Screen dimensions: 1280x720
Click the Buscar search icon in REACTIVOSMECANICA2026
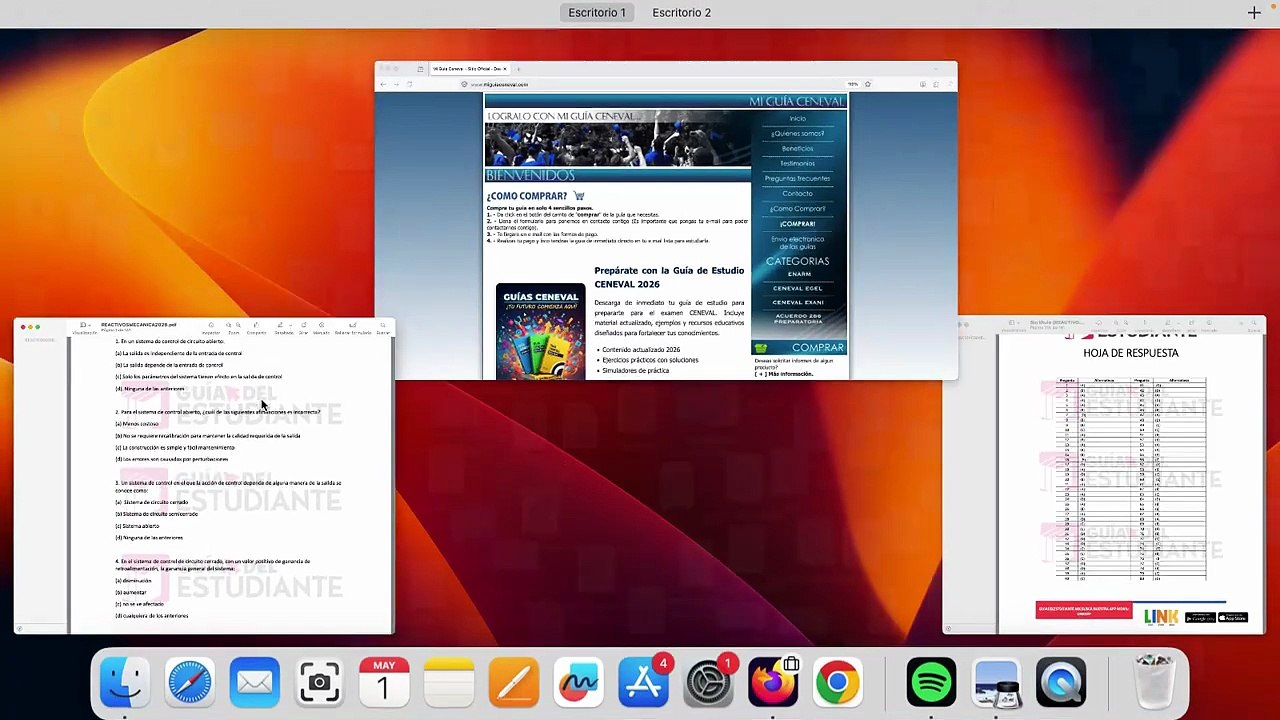coord(383,326)
